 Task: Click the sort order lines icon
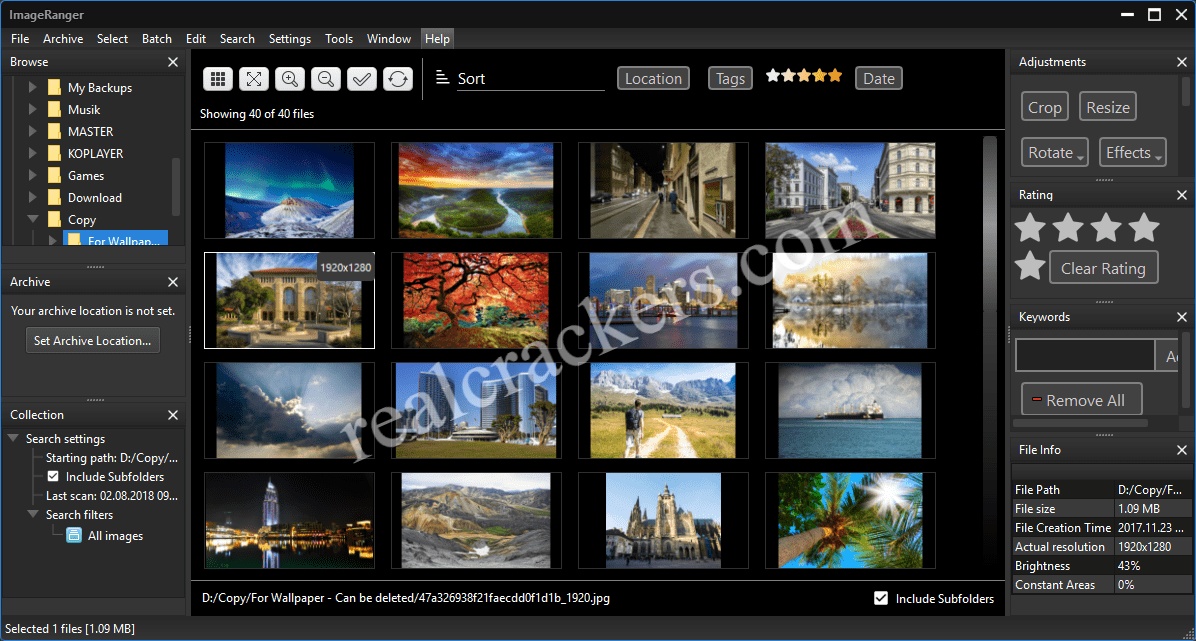(442, 77)
